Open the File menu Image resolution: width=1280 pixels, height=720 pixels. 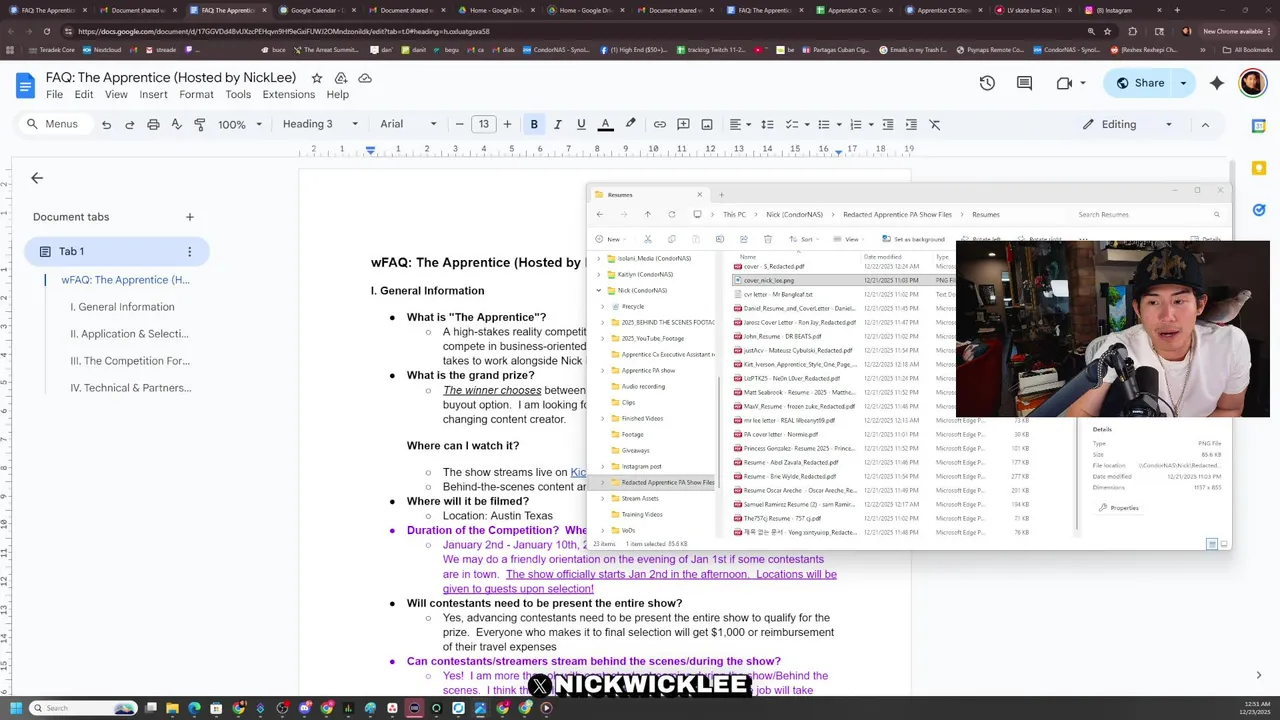tap(54, 94)
